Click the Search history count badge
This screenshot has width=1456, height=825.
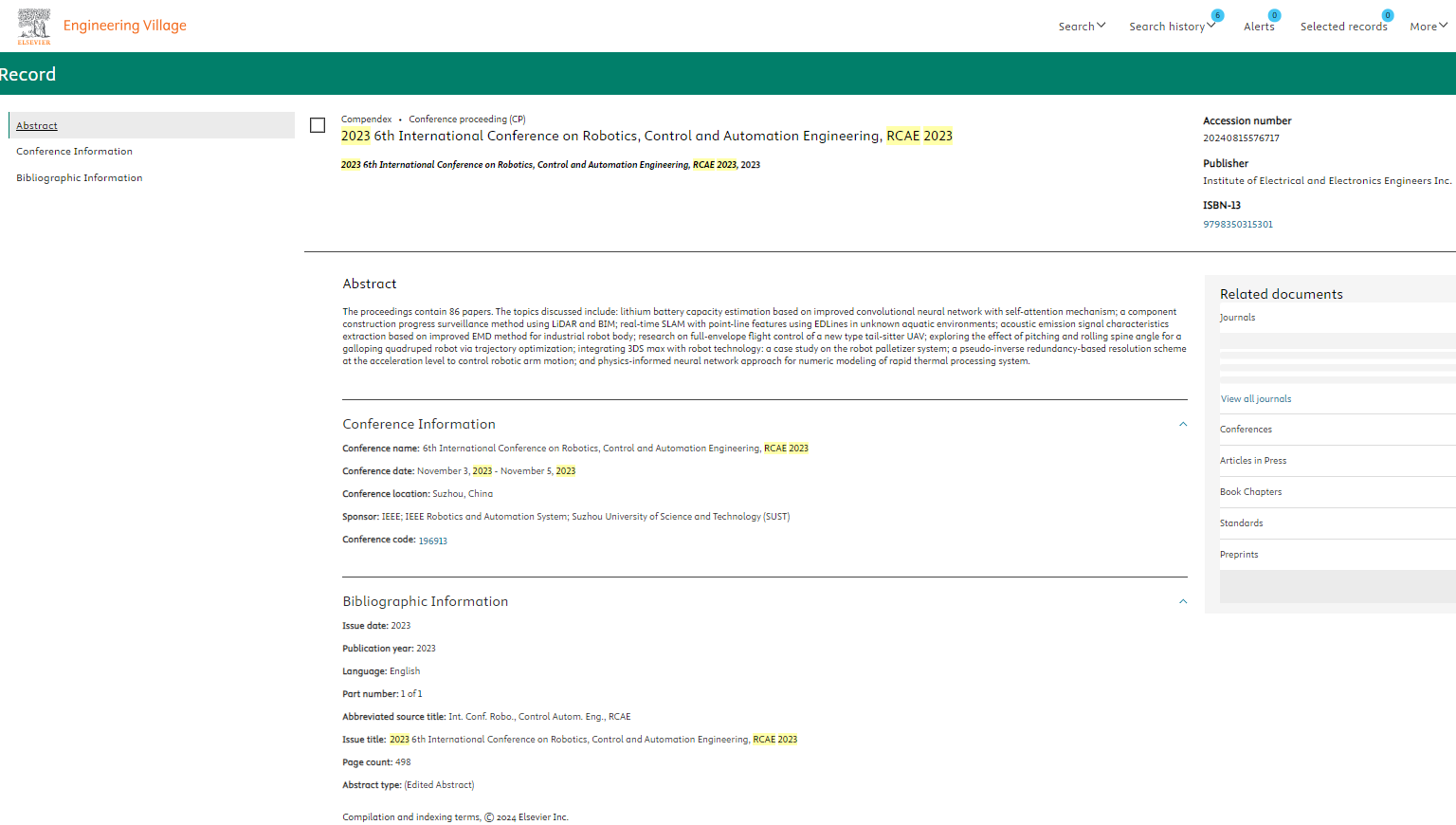(x=1217, y=15)
